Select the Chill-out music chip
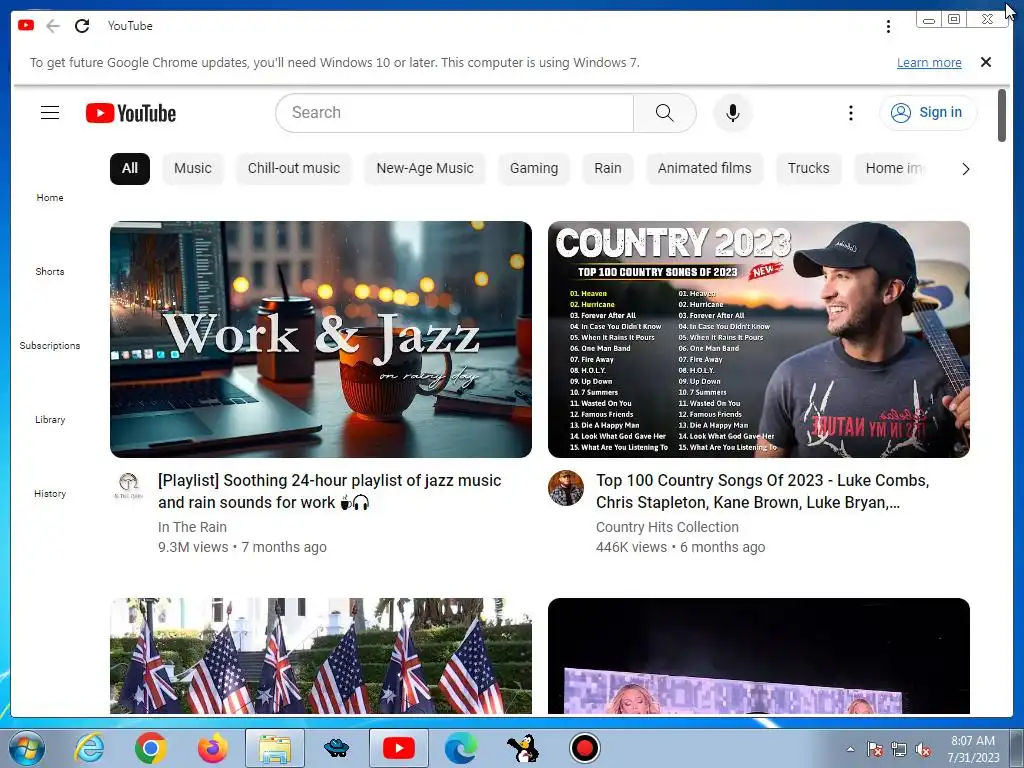This screenshot has width=1024, height=768. point(294,168)
